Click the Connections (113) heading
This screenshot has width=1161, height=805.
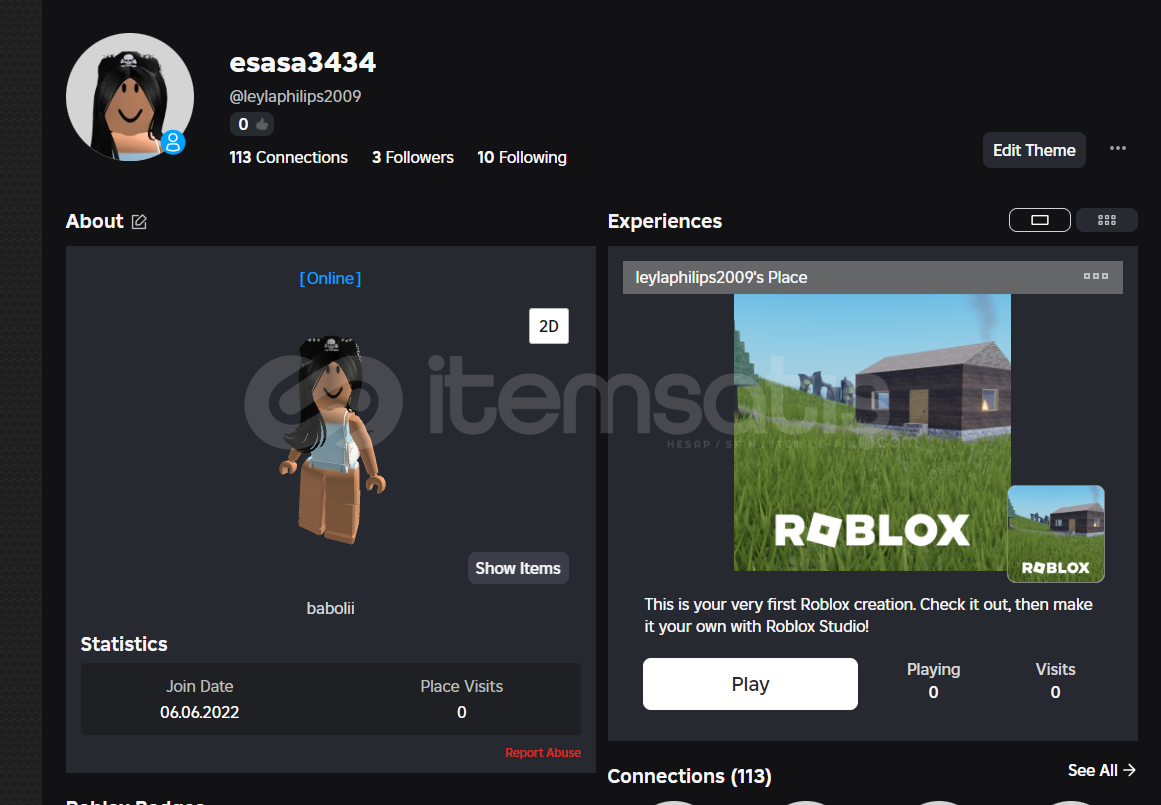[x=689, y=776]
